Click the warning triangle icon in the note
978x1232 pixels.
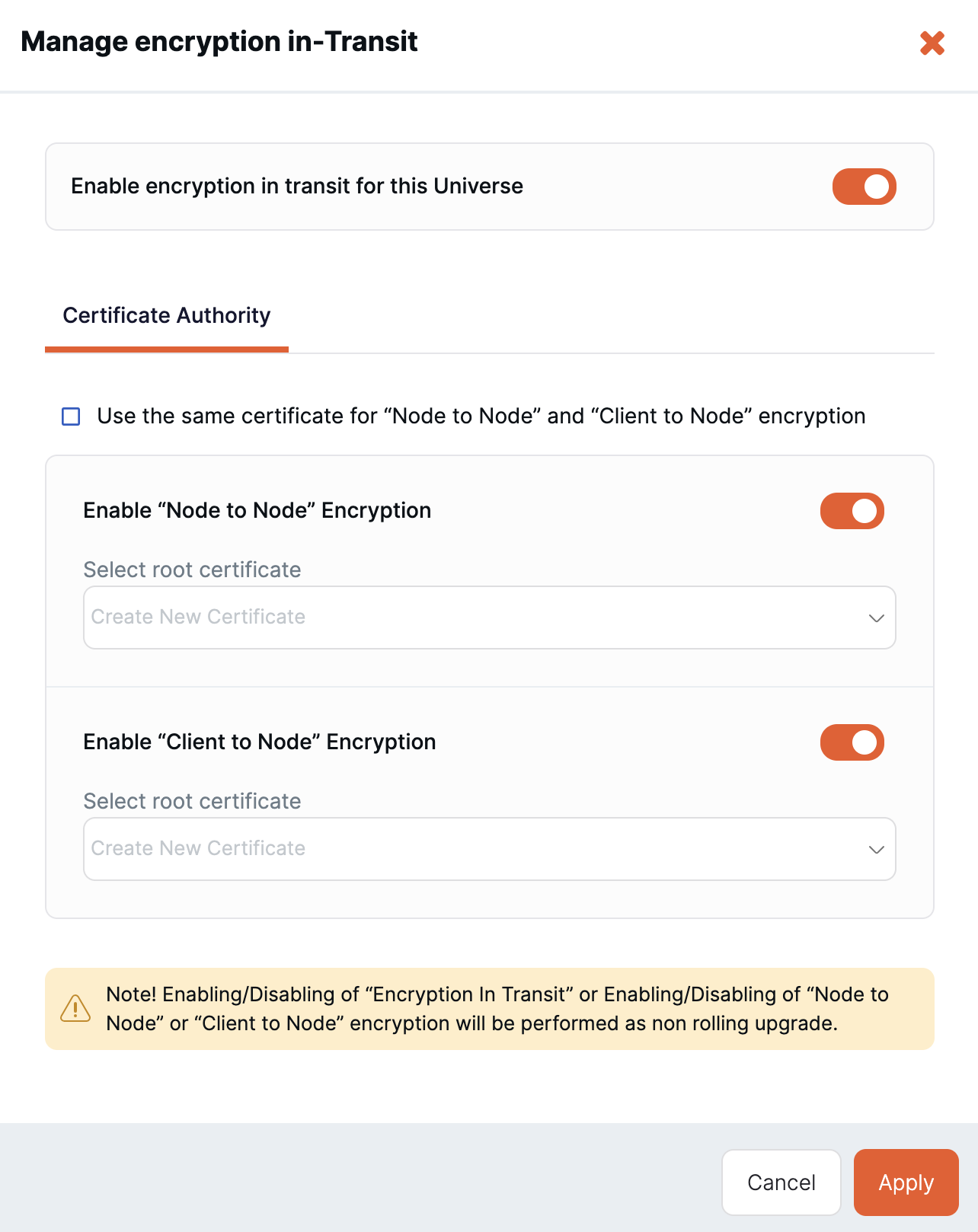pos(75,1008)
